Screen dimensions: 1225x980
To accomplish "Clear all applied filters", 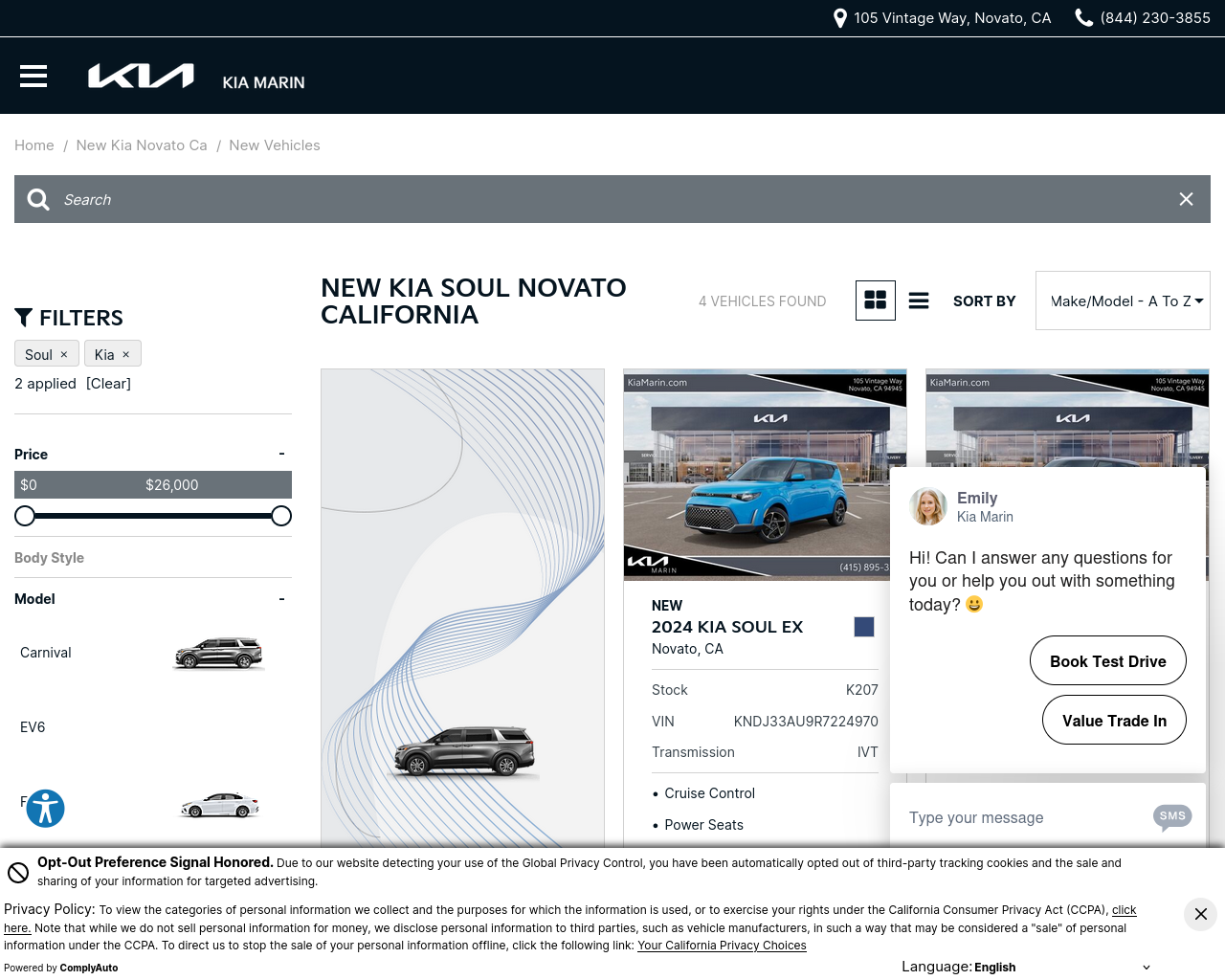I will pyautogui.click(x=108, y=384).
